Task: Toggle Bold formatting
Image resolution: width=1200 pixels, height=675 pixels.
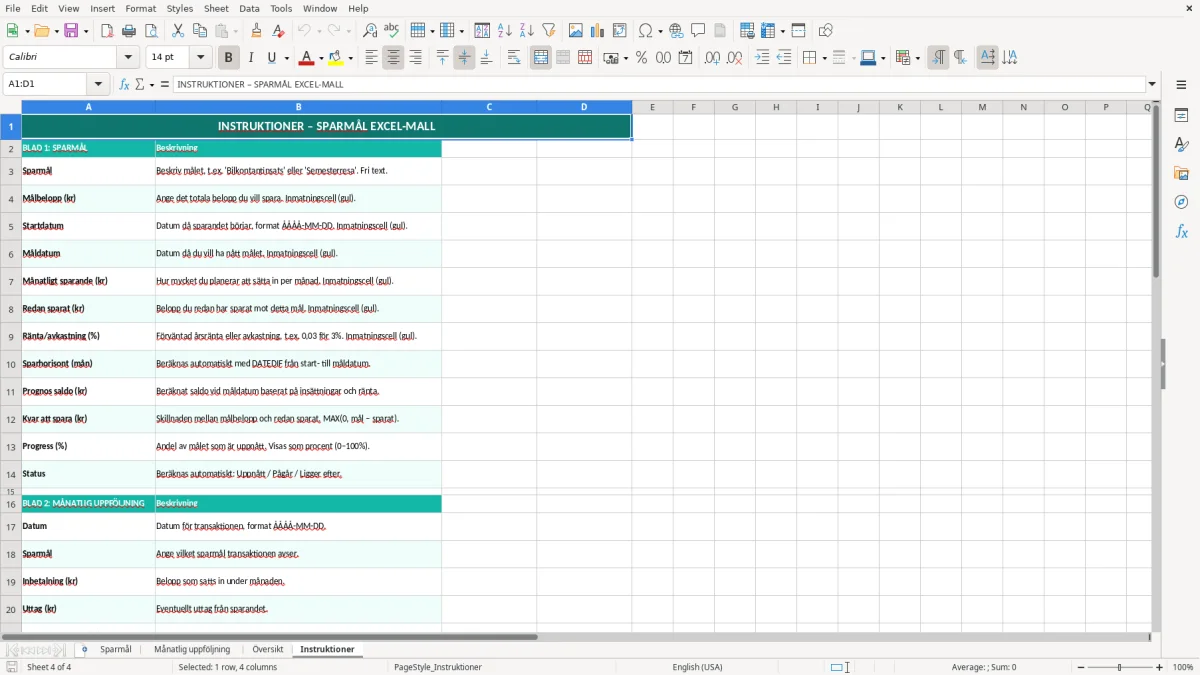Action: tap(229, 58)
